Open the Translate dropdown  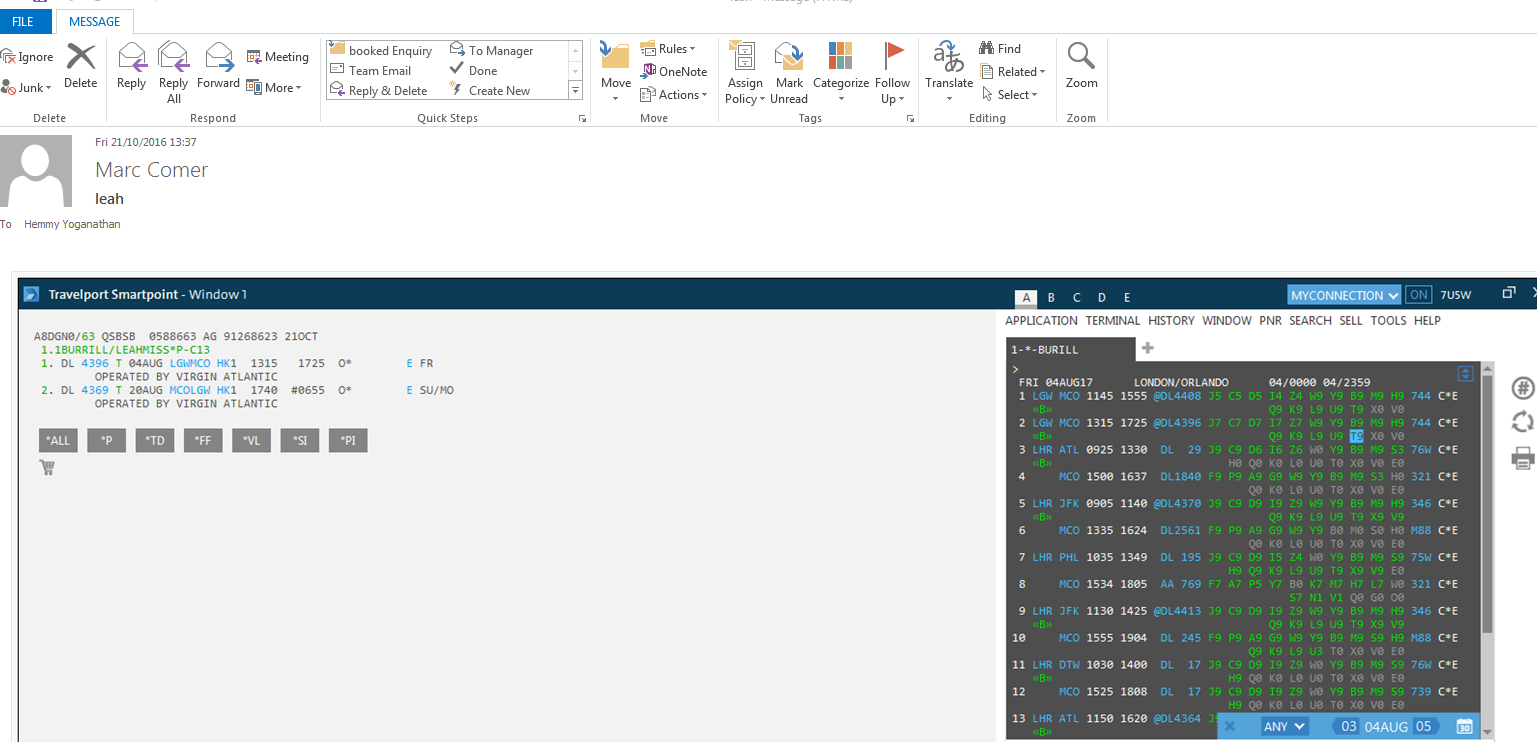point(948,72)
